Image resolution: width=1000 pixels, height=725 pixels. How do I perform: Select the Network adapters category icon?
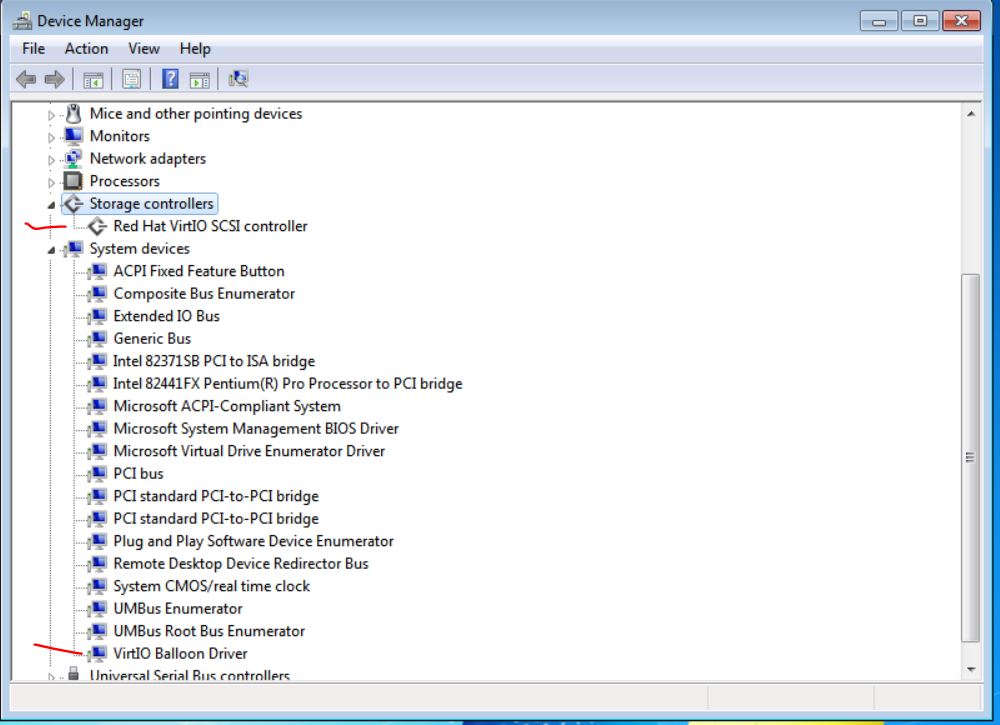(73, 158)
